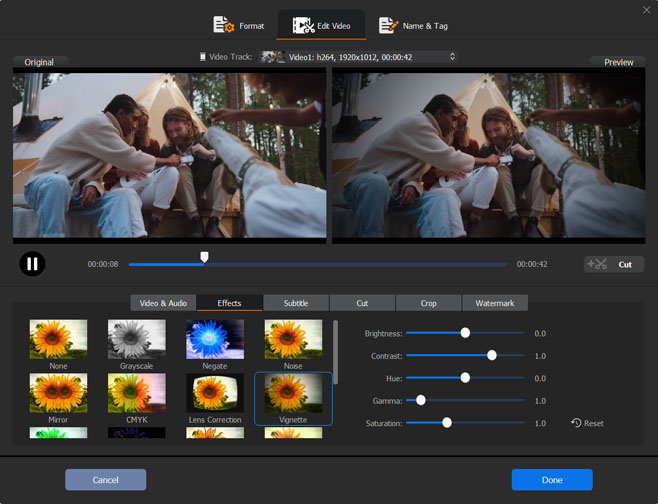Click the Brightness slider handle

pos(465,333)
